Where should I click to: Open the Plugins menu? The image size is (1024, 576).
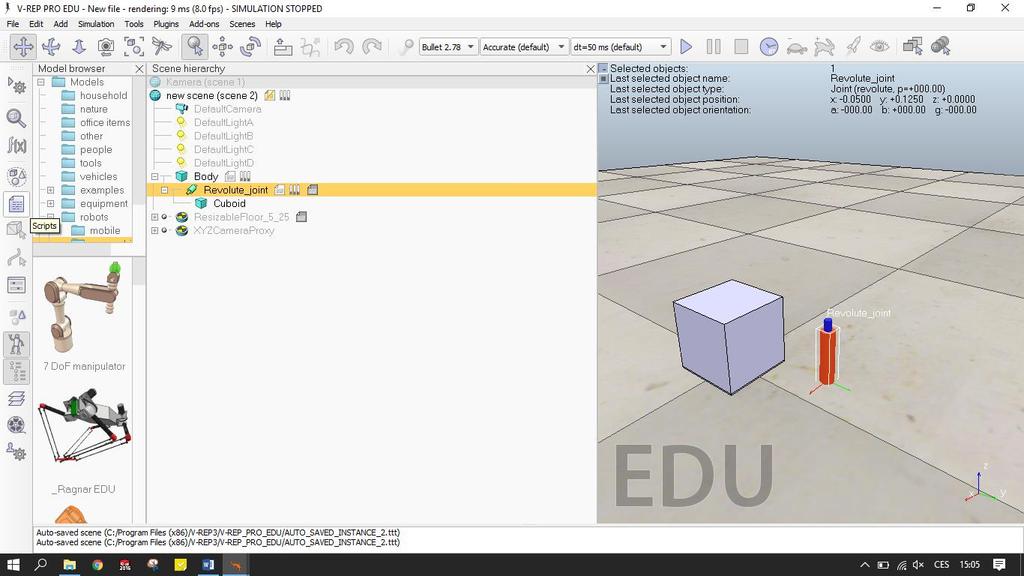166,24
